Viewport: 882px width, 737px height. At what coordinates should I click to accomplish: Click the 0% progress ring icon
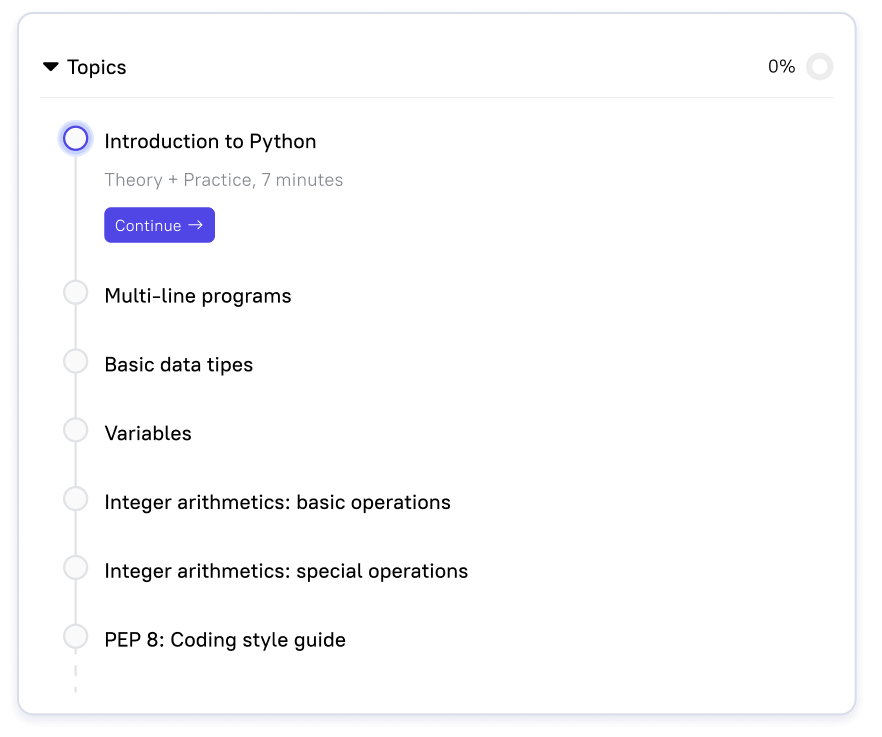pyautogui.click(x=819, y=67)
